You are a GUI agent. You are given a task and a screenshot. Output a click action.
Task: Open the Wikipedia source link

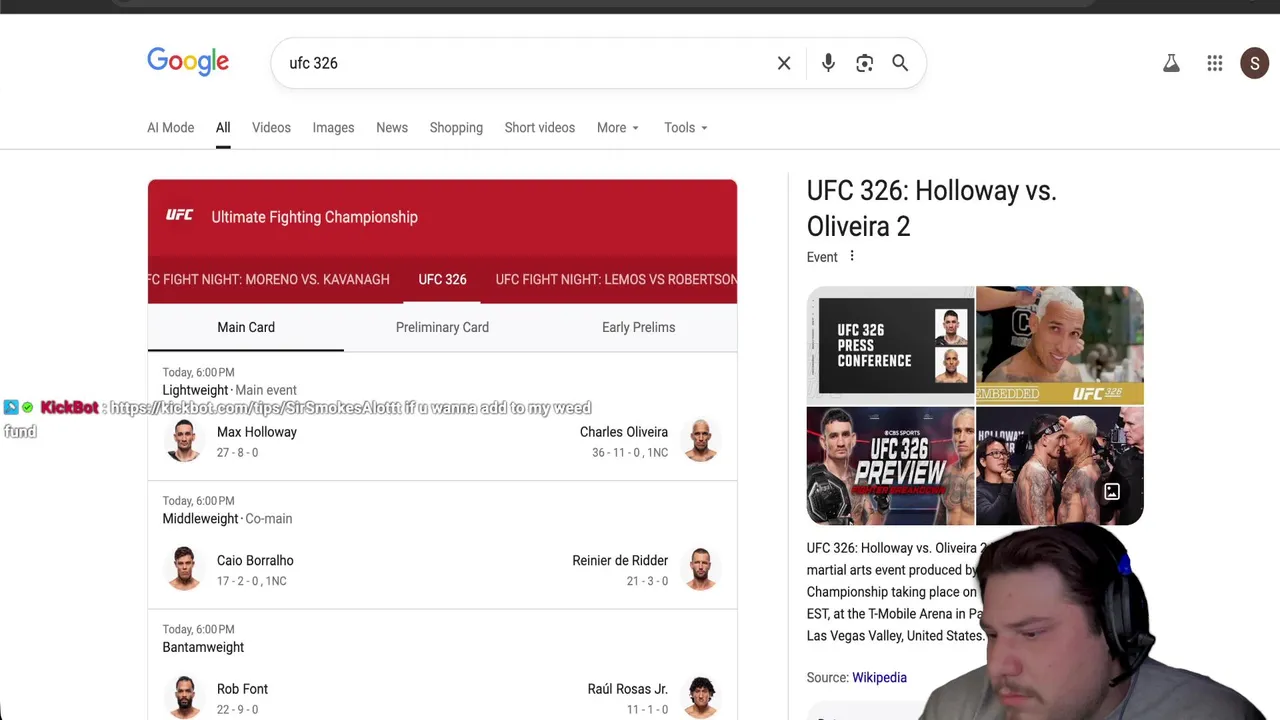[879, 677]
